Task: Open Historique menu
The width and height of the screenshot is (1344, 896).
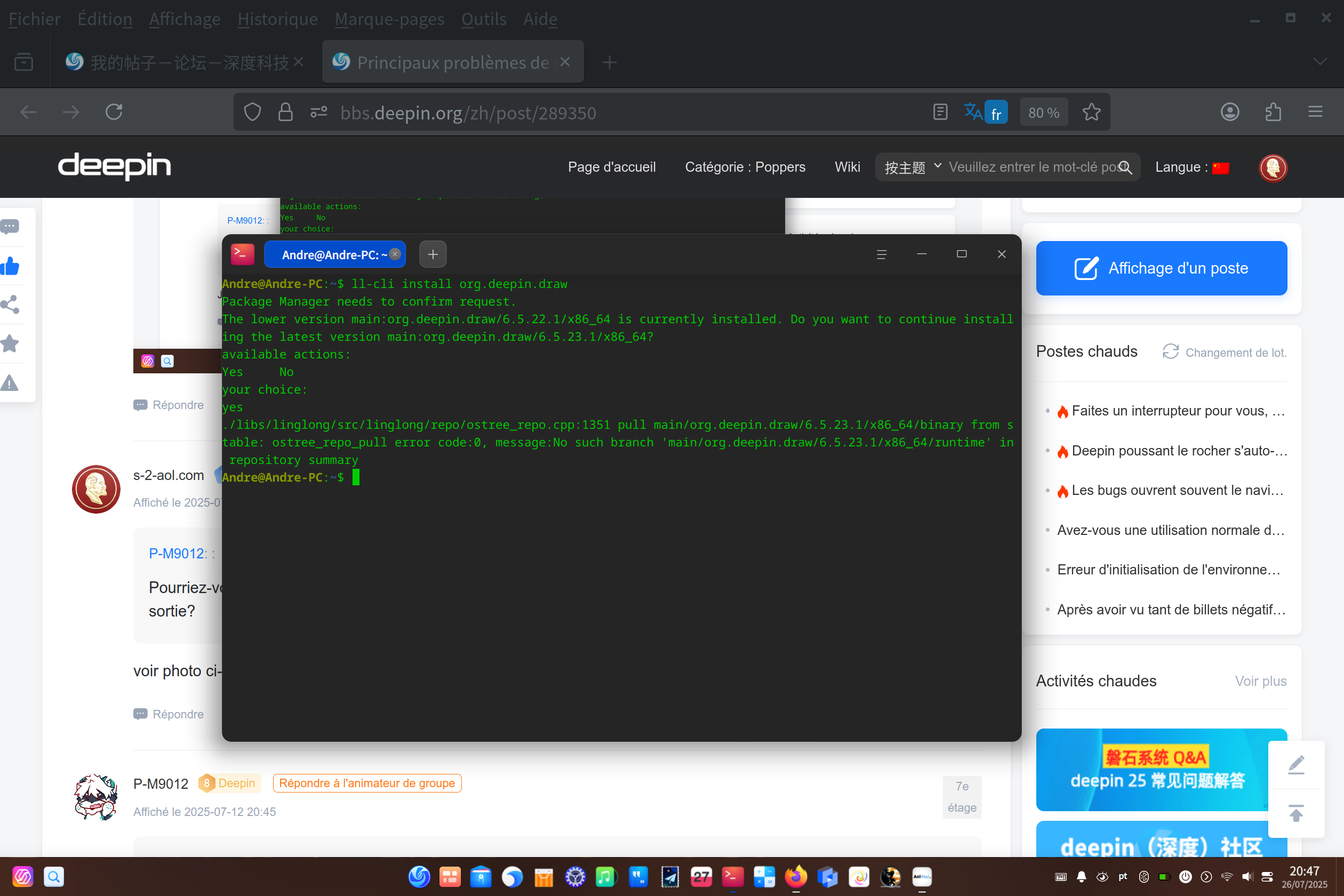Action: click(277, 19)
